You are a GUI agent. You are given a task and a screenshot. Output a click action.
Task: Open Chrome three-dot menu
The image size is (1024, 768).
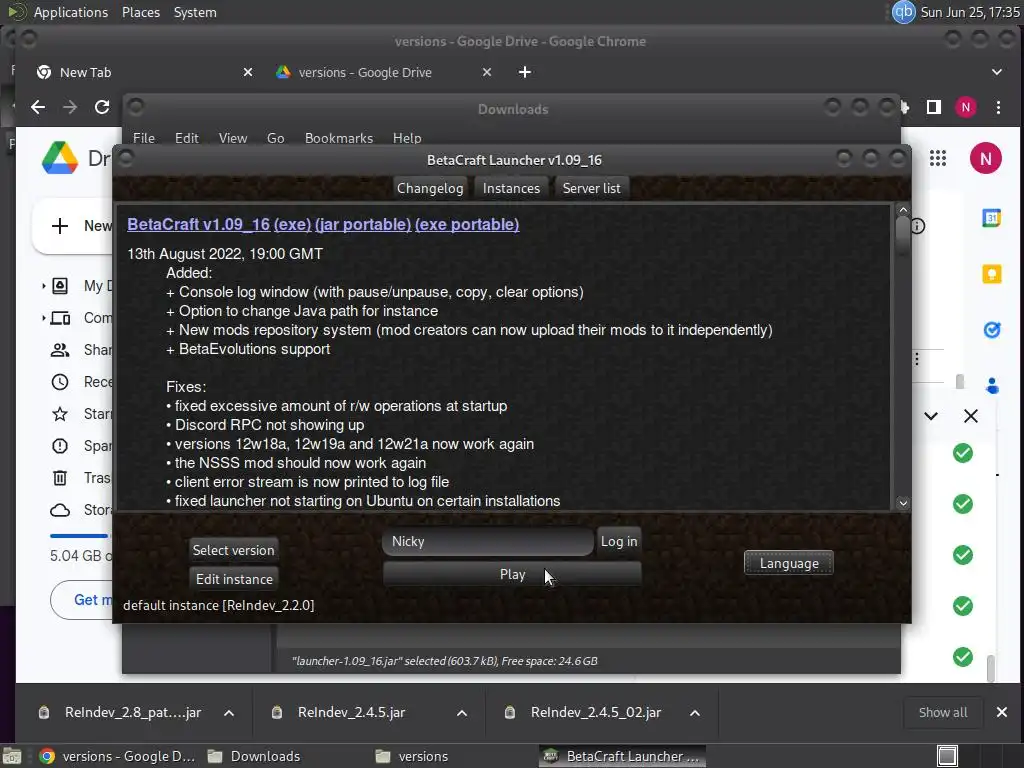[998, 107]
